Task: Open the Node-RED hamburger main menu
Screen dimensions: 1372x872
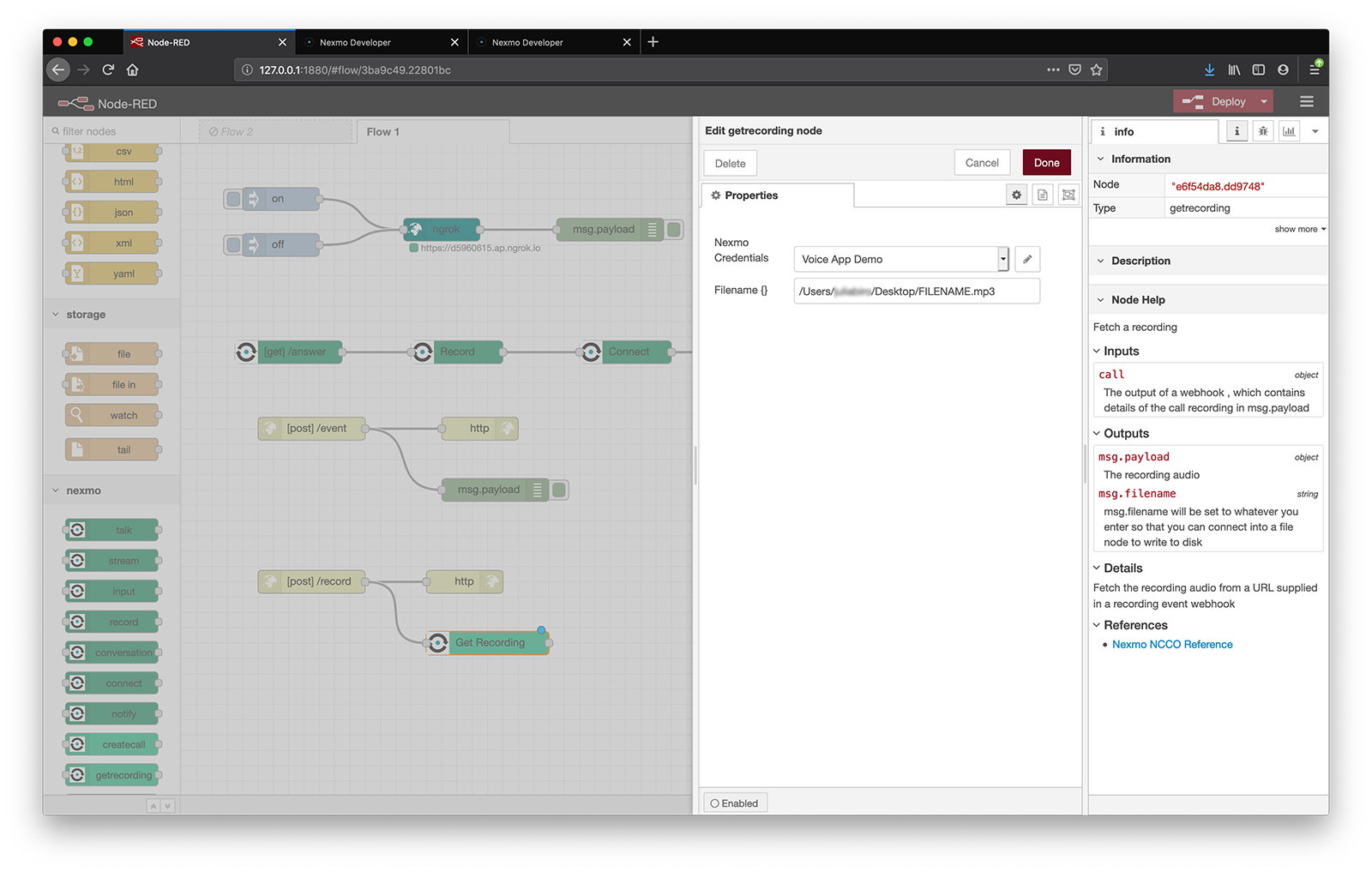Action: point(1307,101)
